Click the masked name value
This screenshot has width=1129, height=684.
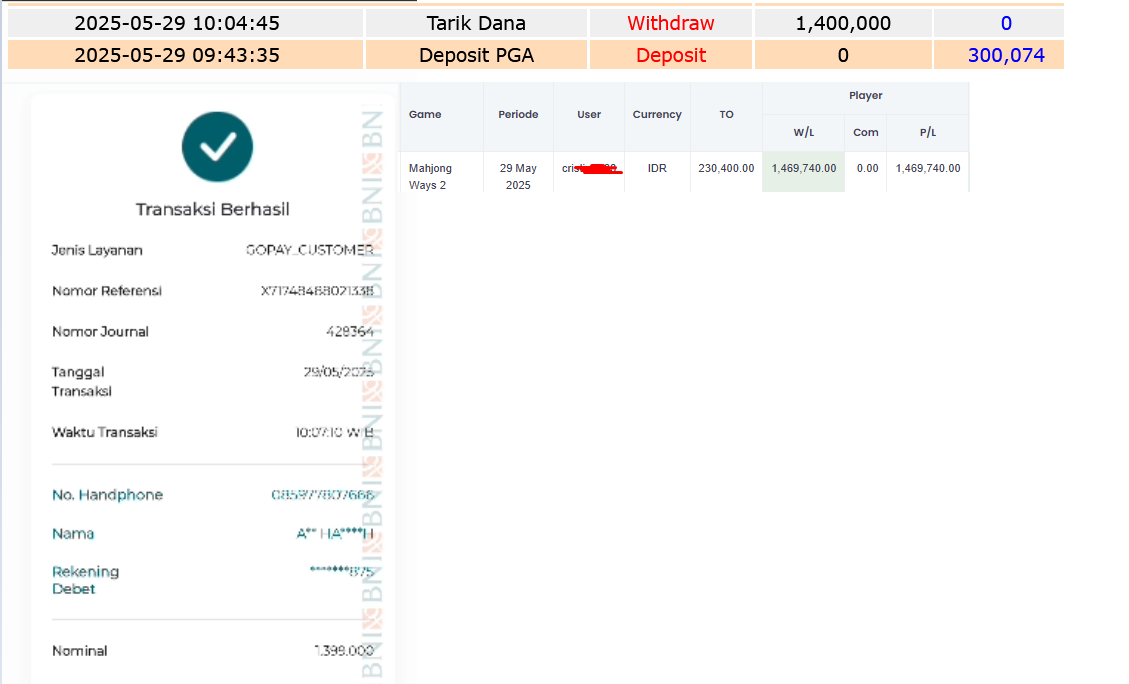coord(335,534)
